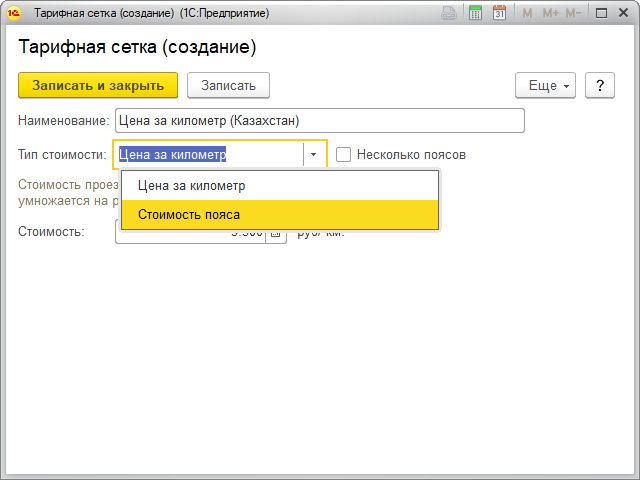Expand the Еще menu button
Screen dimensions: 640x480
pos(546,86)
